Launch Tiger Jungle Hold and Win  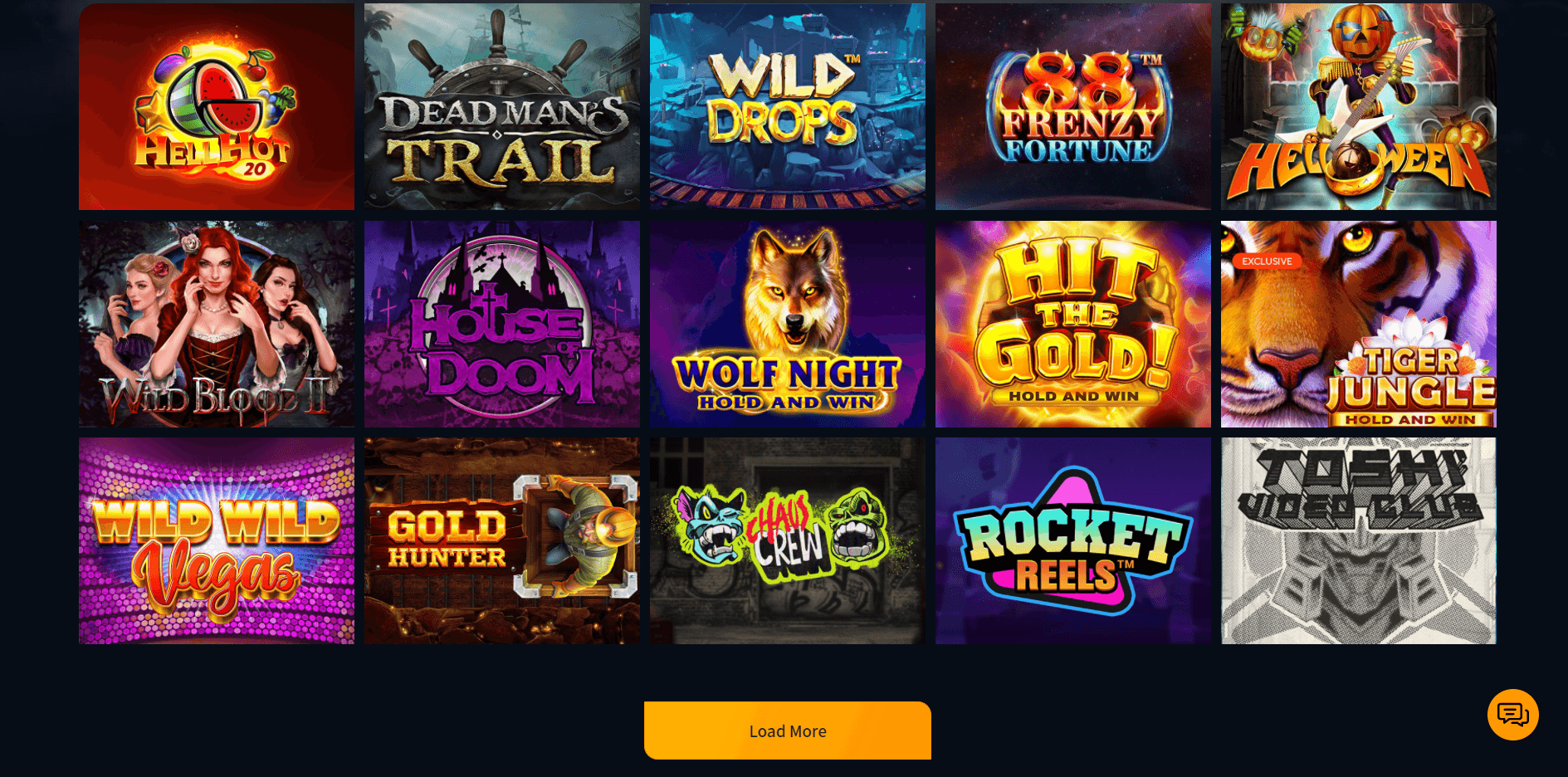click(x=1359, y=324)
